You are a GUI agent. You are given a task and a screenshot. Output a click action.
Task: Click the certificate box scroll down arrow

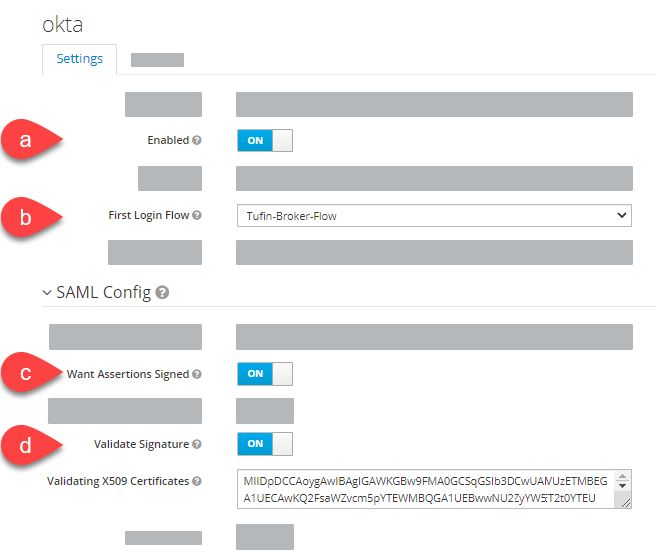623,486
